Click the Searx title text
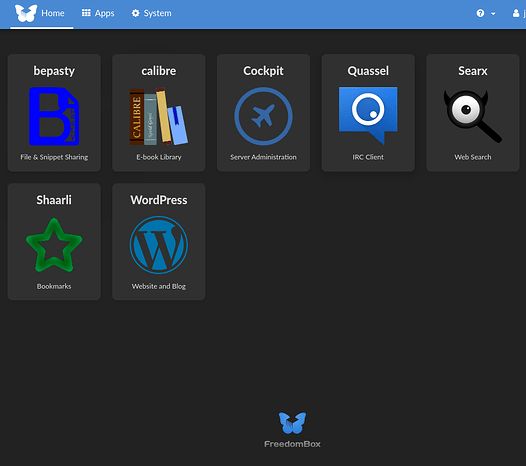The width and height of the screenshot is (526, 466). click(x=473, y=71)
